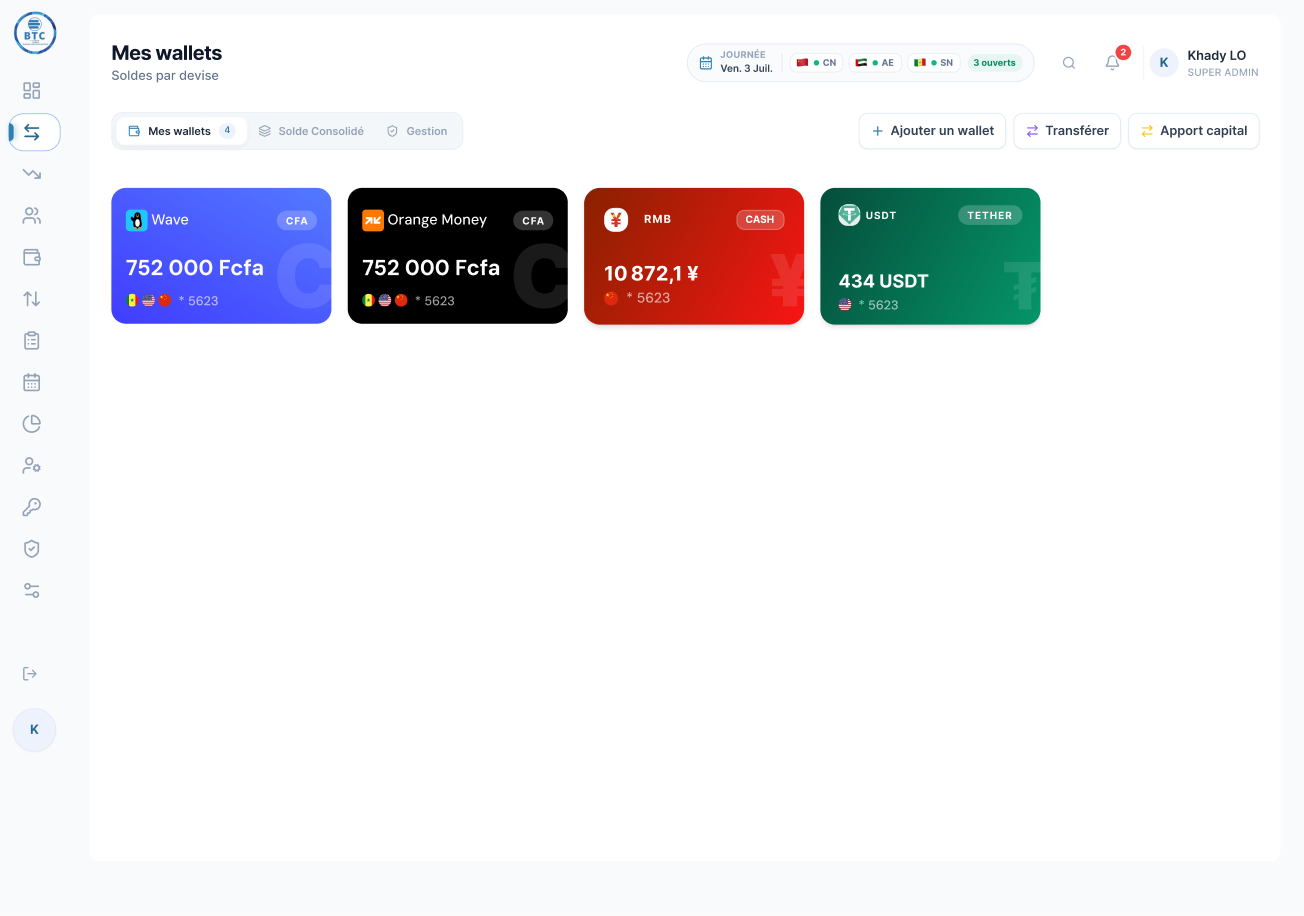The height and width of the screenshot is (916, 1304).
Task: Open the sliders settings sidebar icon
Action: point(32,591)
